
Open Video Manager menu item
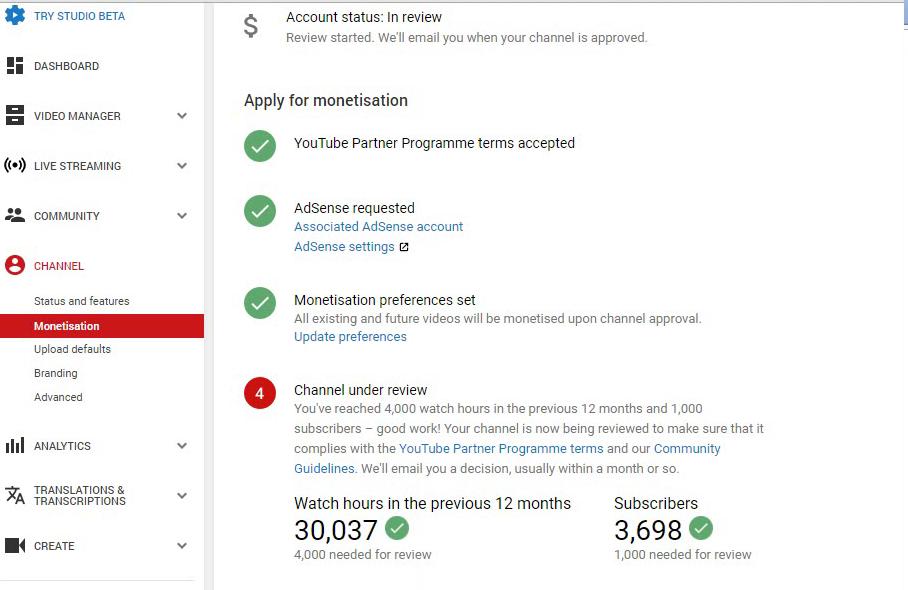(x=78, y=116)
